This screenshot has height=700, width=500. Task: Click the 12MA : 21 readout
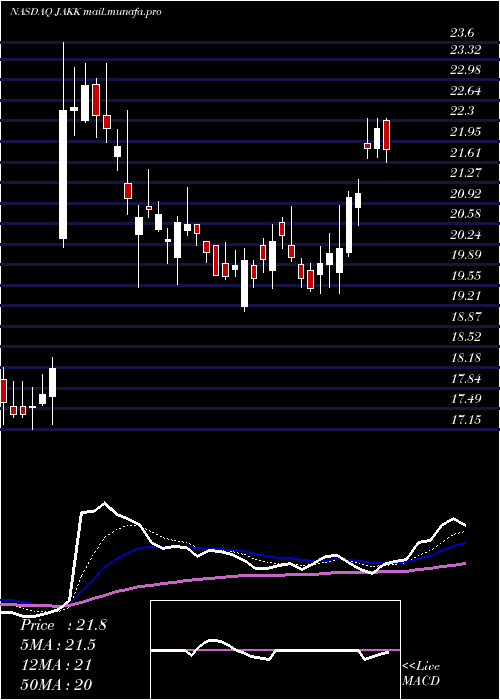click(x=56, y=665)
